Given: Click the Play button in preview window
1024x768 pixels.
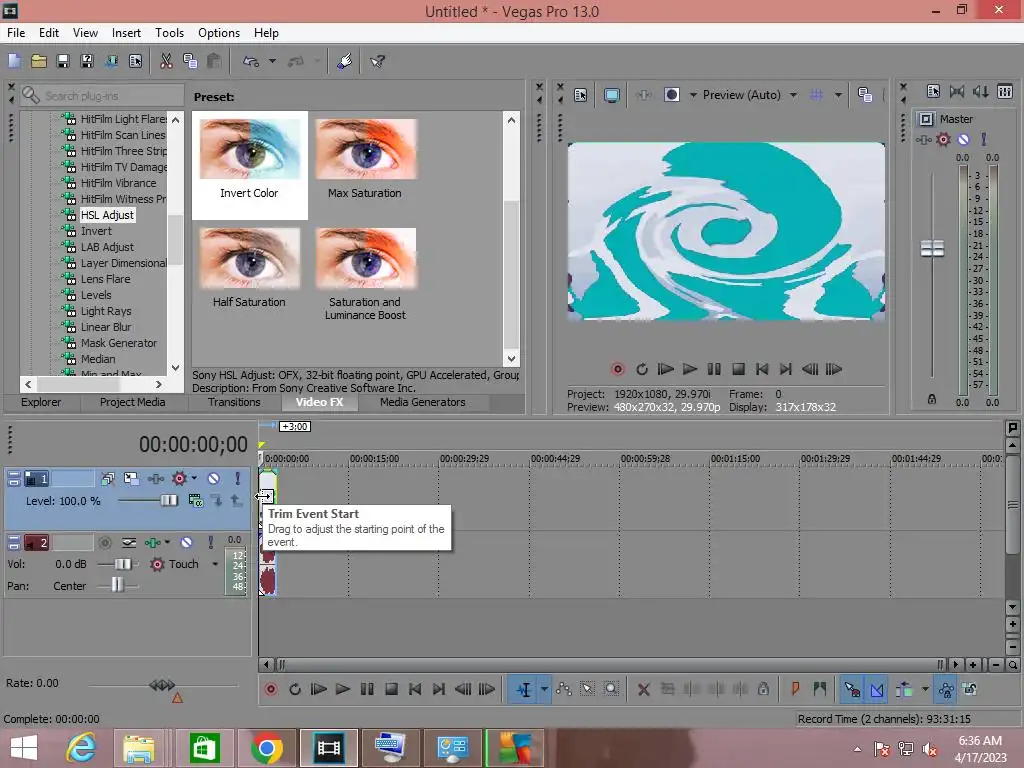Looking at the screenshot, I should point(690,369).
